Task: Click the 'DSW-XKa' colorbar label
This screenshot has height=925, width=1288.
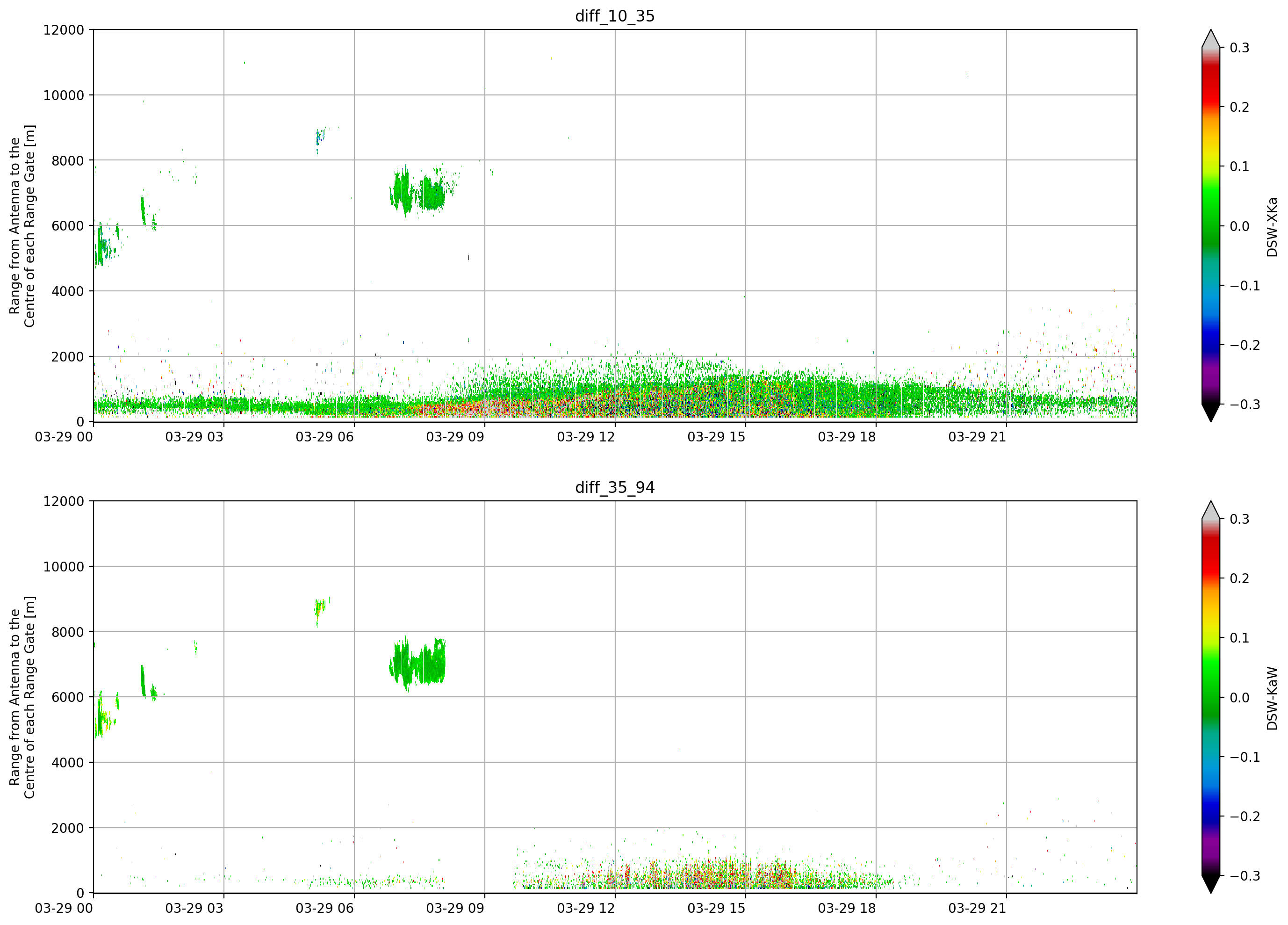Action: [x=1272, y=227]
